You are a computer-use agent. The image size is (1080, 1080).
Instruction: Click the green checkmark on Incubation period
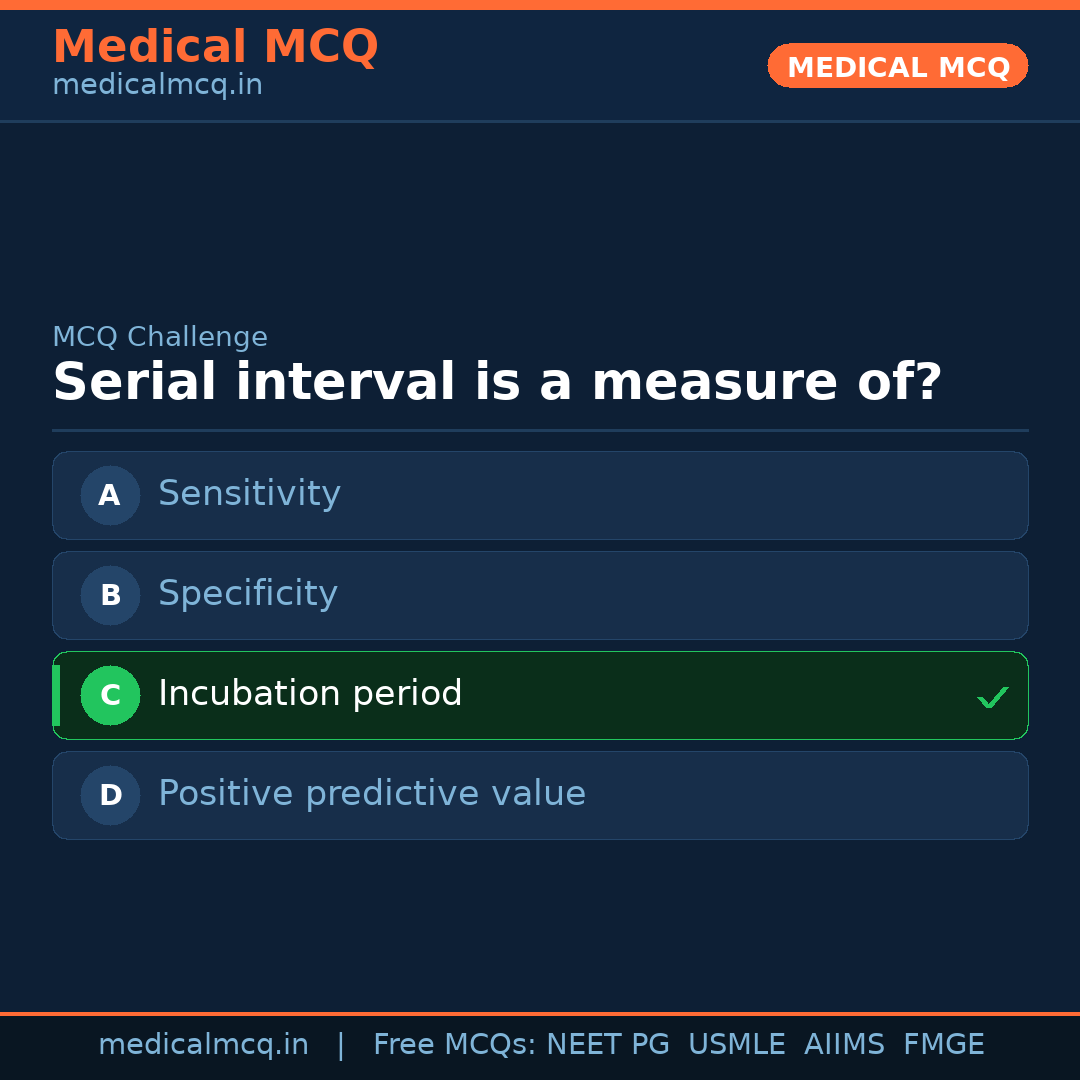point(992,697)
